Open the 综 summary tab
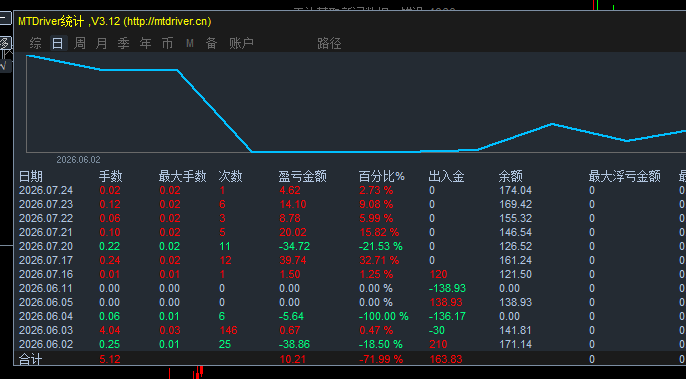The height and width of the screenshot is (379, 686). coord(35,43)
